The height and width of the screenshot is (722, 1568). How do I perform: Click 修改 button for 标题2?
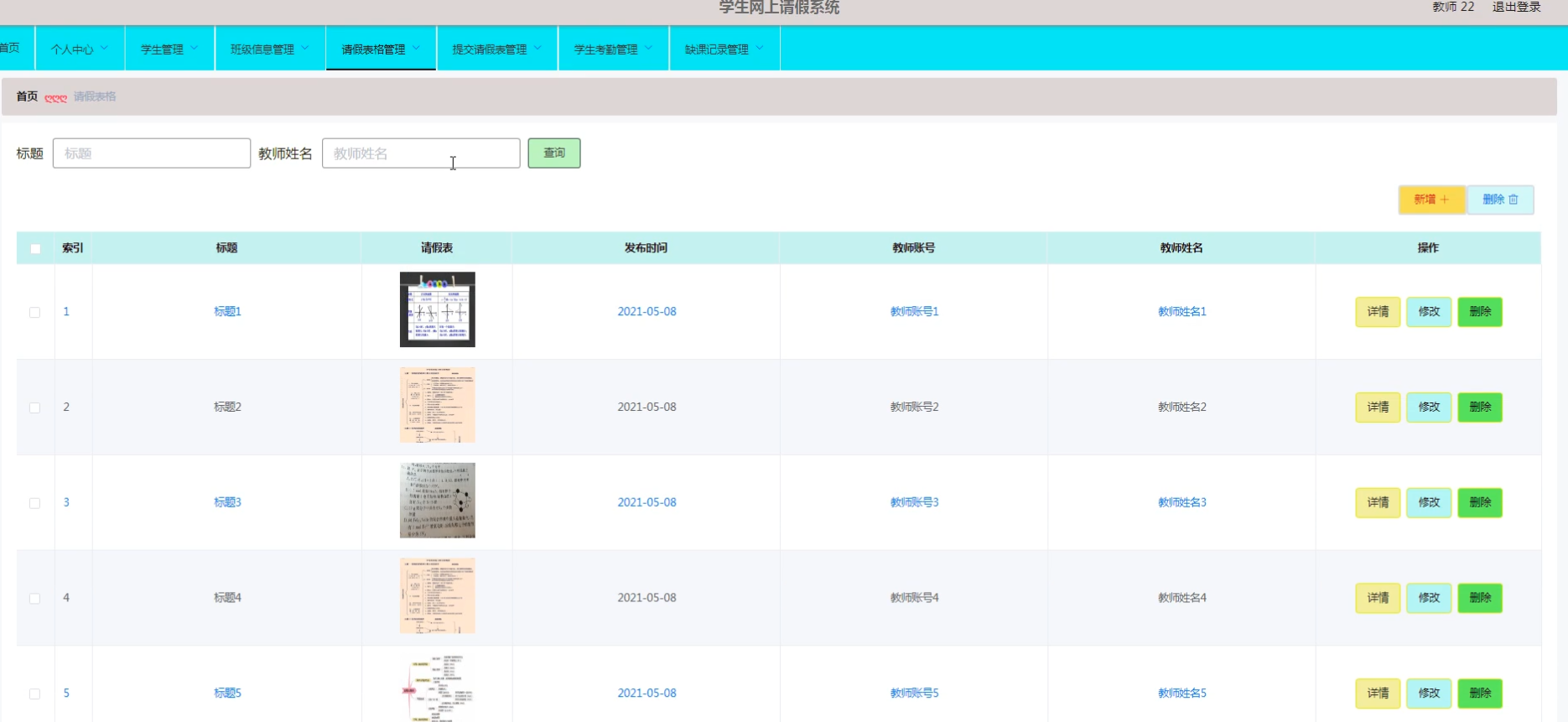tap(1429, 408)
